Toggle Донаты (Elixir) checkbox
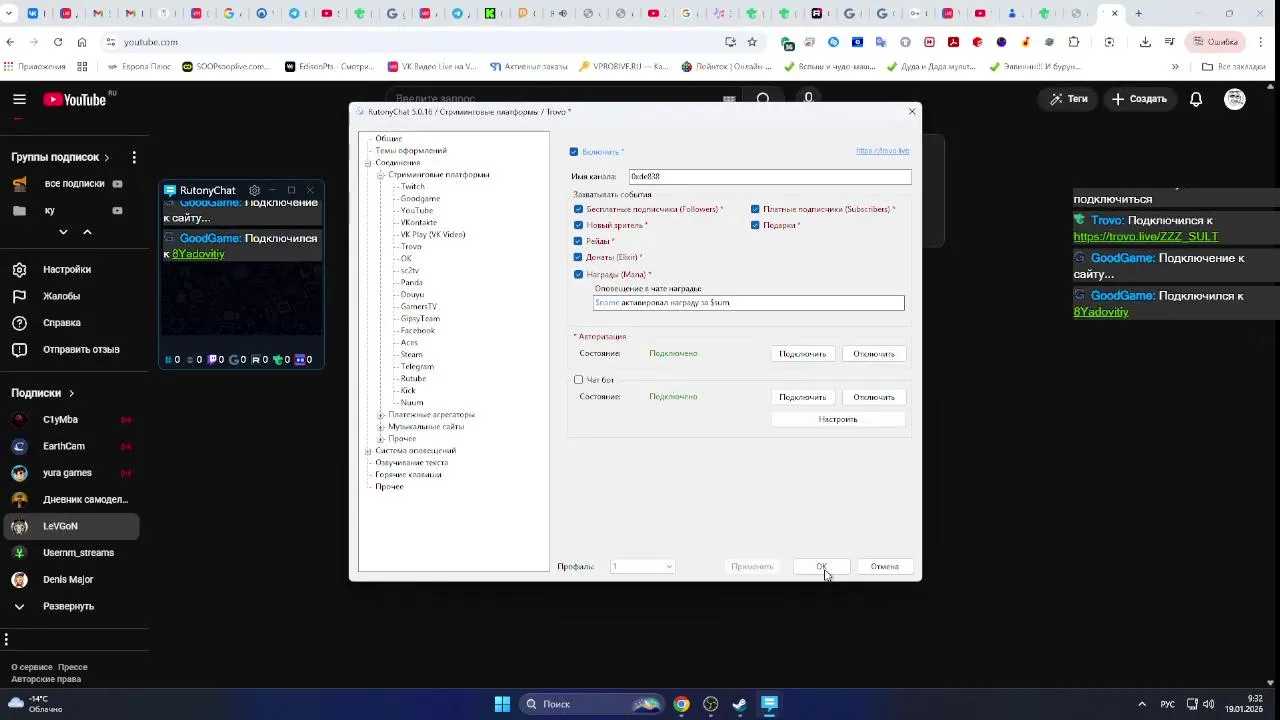The image size is (1280, 720). tap(578, 257)
